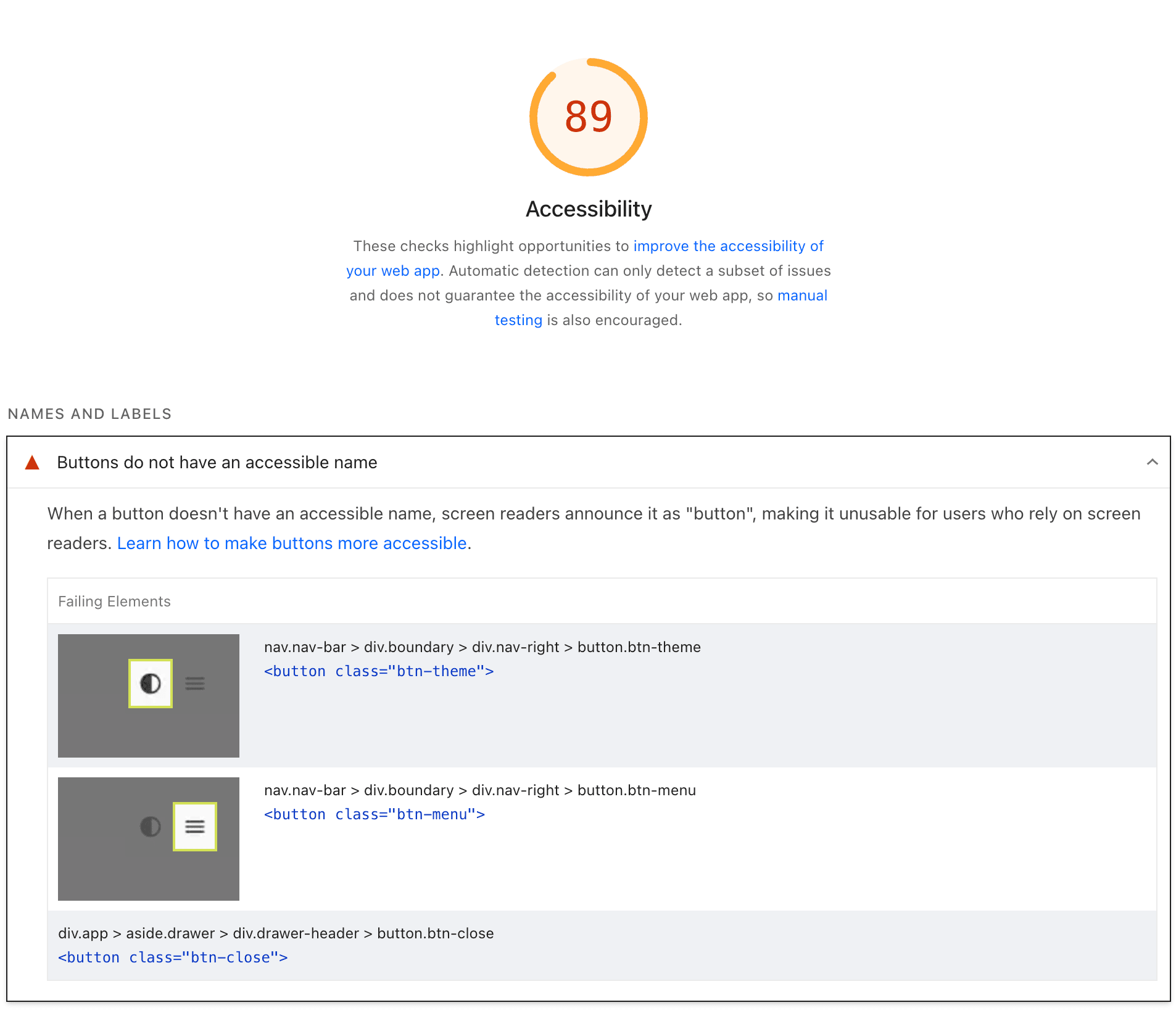The width and height of the screenshot is (1176, 1013).
Task: Select the button.btn-theme selector path
Action: click(x=482, y=647)
